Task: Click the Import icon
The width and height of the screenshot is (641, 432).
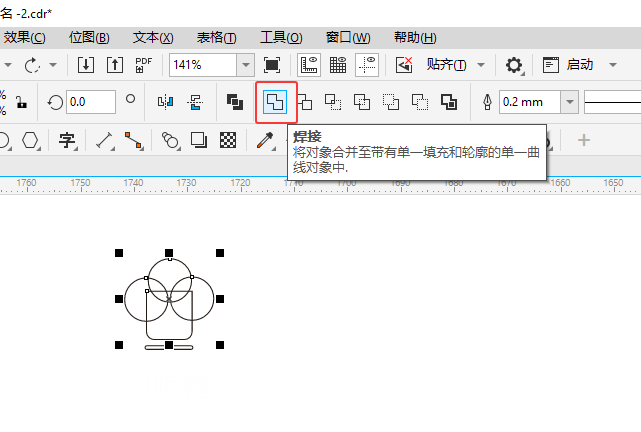Action: [x=86, y=65]
